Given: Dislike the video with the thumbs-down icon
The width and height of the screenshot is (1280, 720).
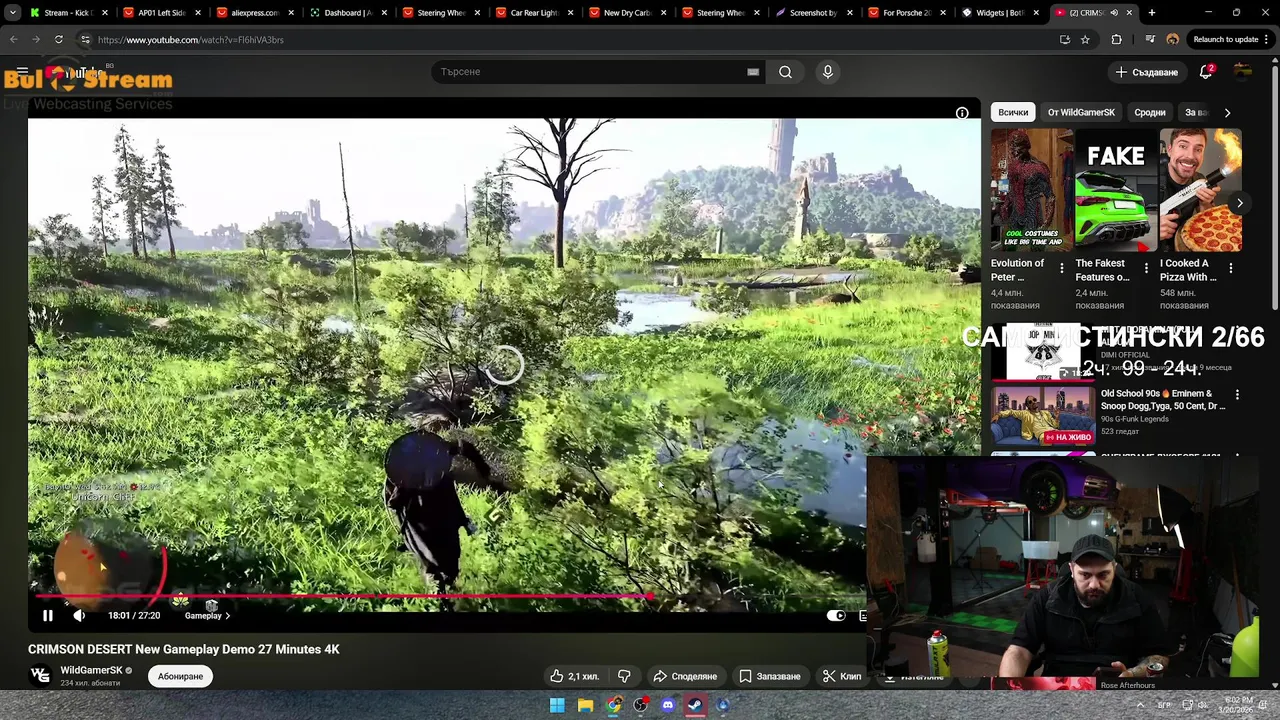Looking at the screenshot, I should click(624, 676).
